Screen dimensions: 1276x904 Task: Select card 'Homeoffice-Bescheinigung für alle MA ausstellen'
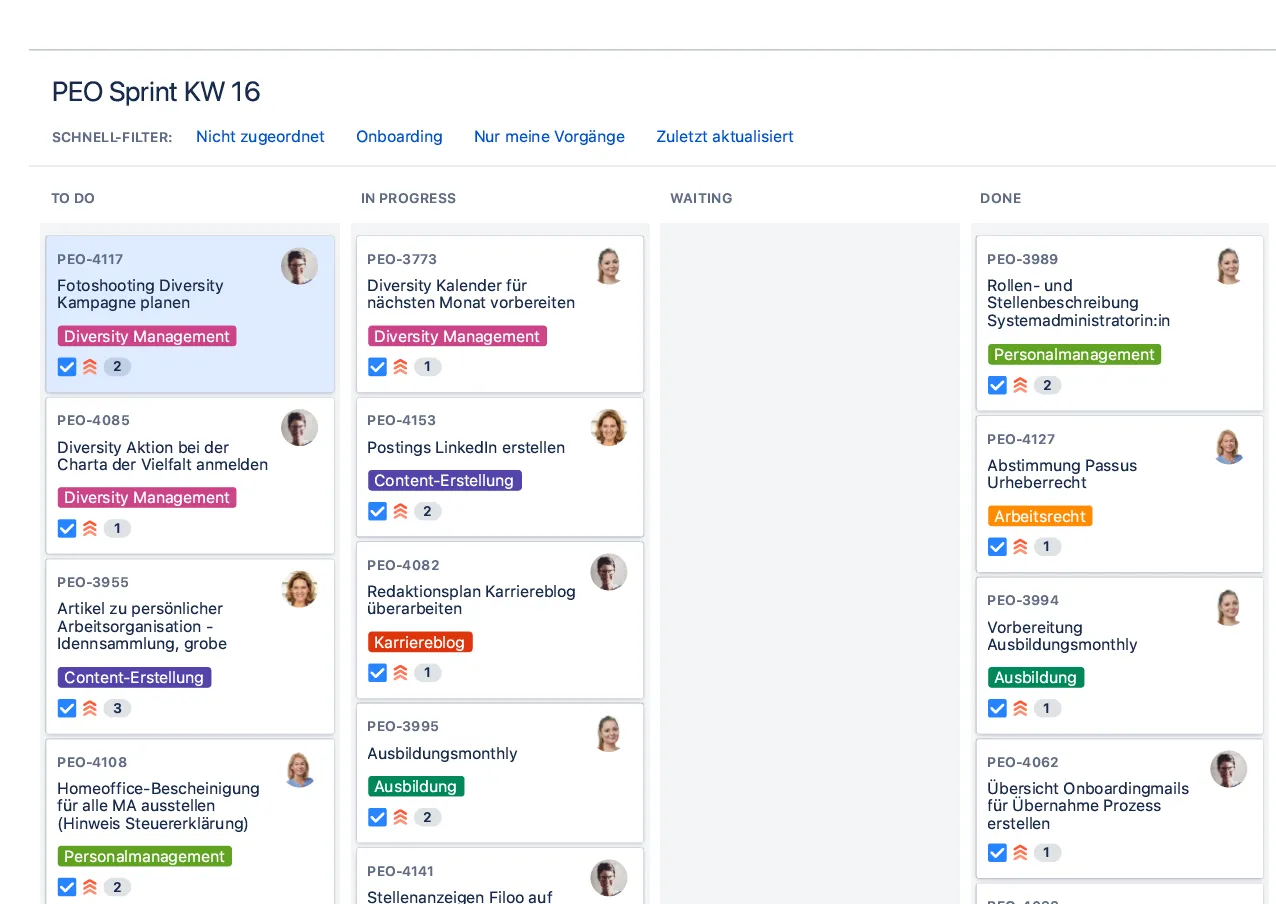pos(190,822)
